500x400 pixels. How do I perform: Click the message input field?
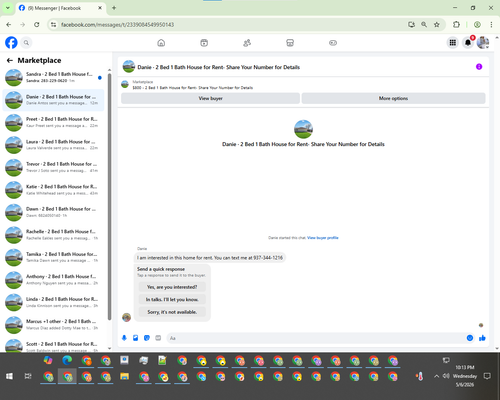click(x=317, y=338)
